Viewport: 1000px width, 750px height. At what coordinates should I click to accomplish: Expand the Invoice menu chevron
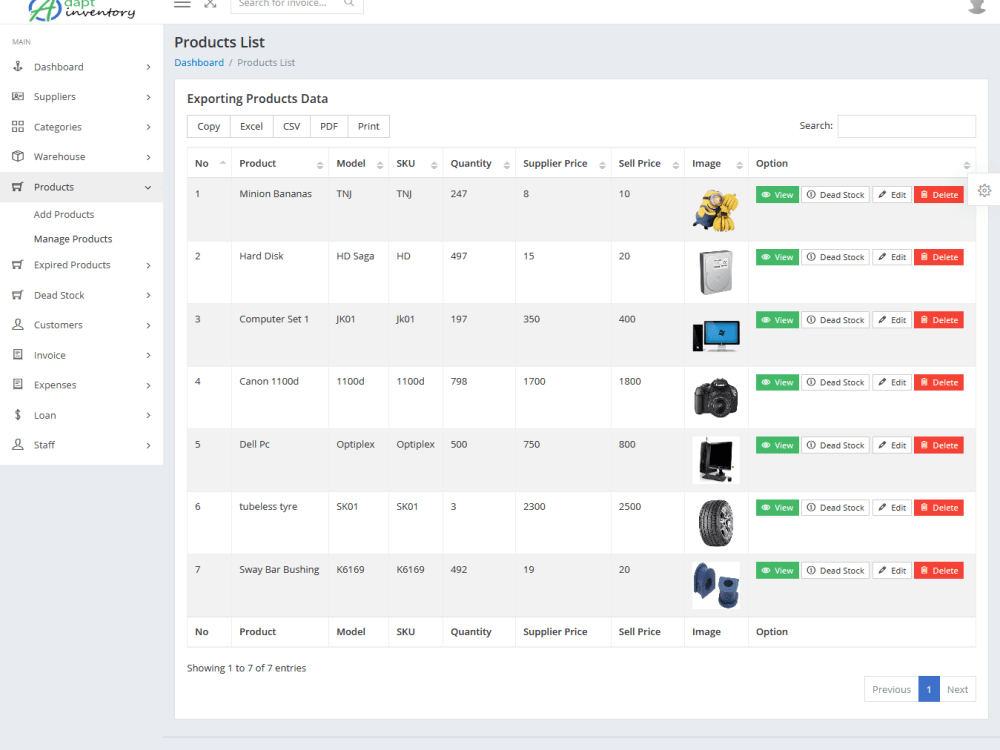(x=148, y=355)
